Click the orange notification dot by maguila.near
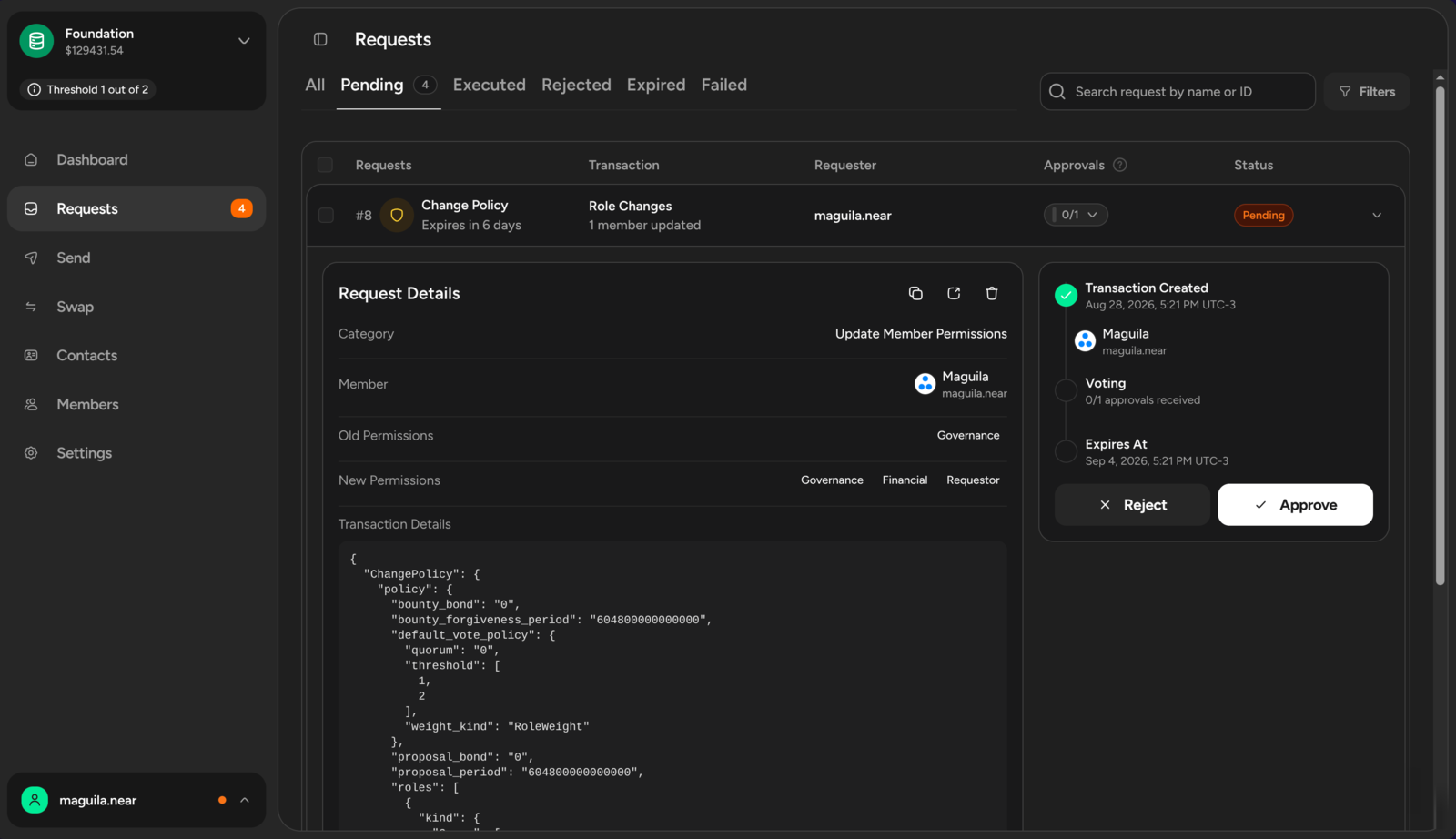1456x839 pixels. 222,800
